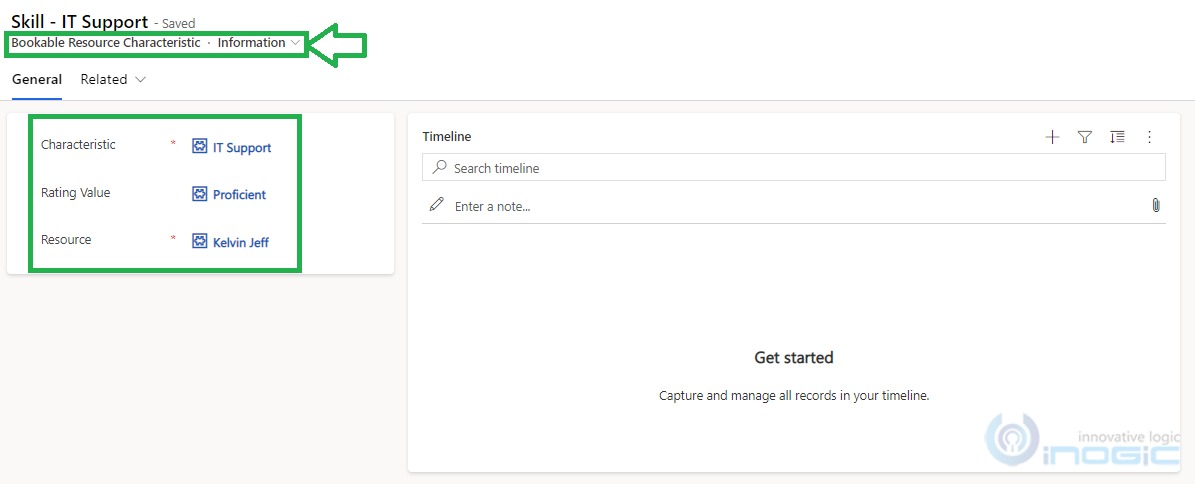Open the IT Support characteristic link
This screenshot has width=1195, height=484.
pos(242,148)
